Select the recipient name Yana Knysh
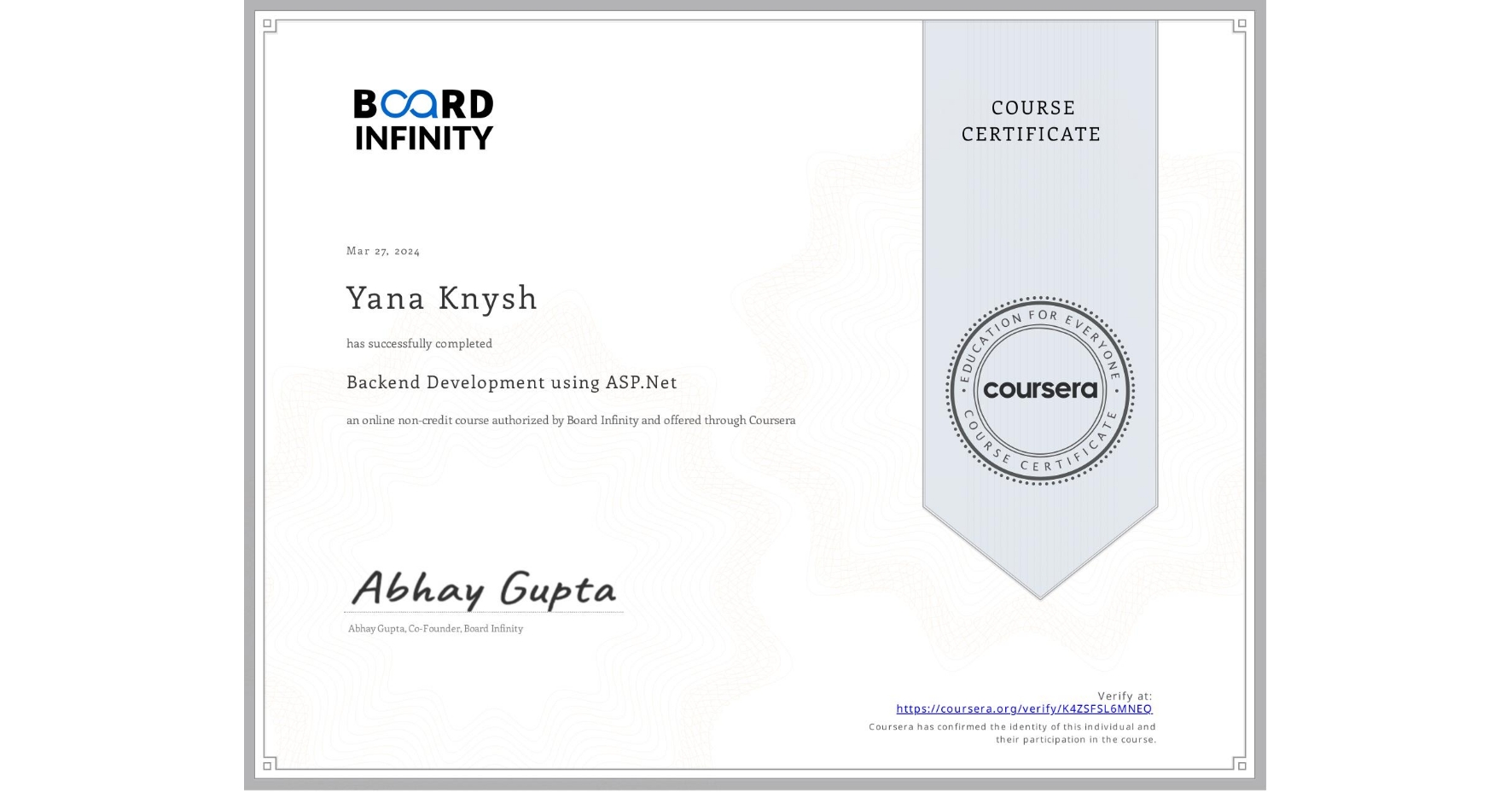This screenshot has height=792, width=1512. pyautogui.click(x=441, y=299)
